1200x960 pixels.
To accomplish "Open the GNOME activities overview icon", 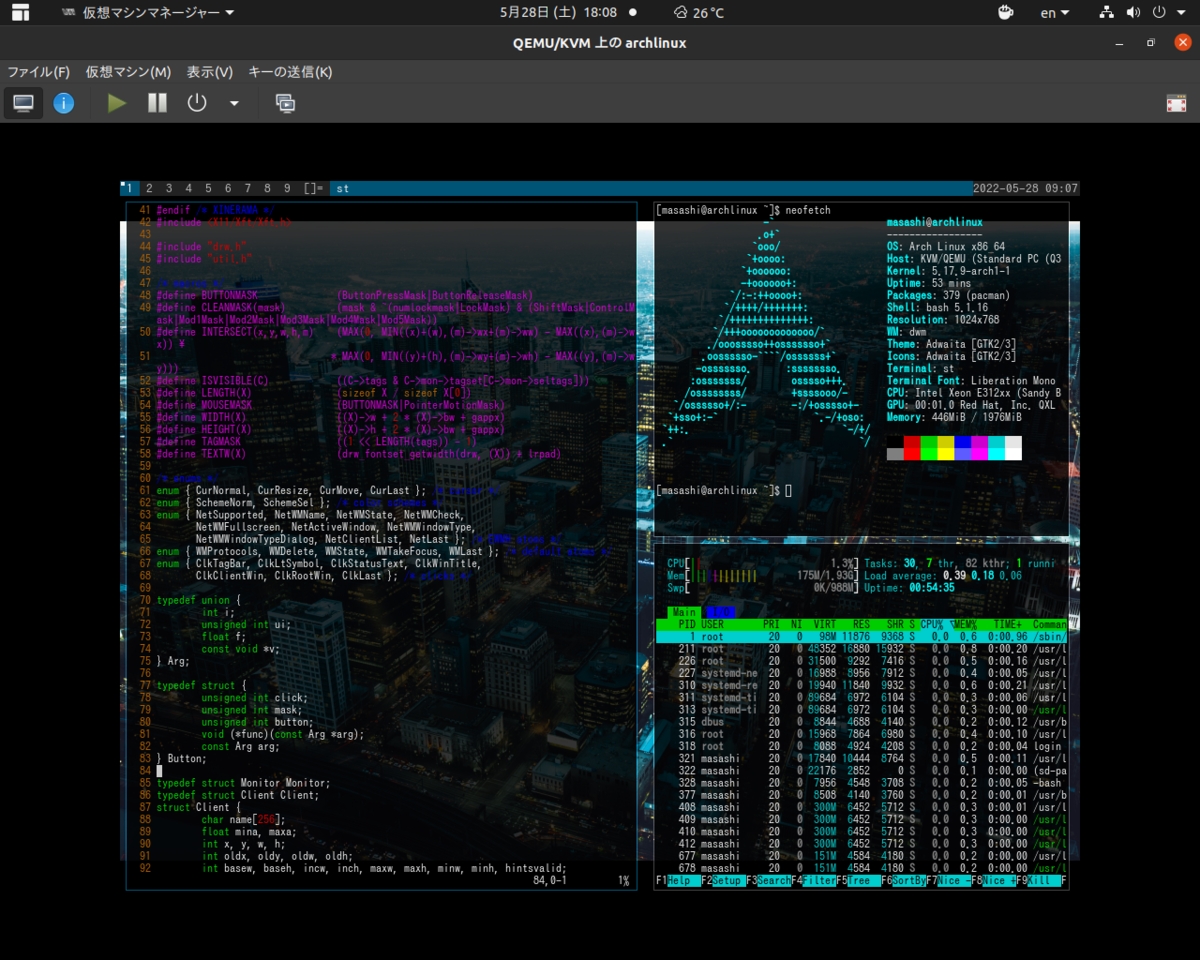I will click(x=20, y=13).
